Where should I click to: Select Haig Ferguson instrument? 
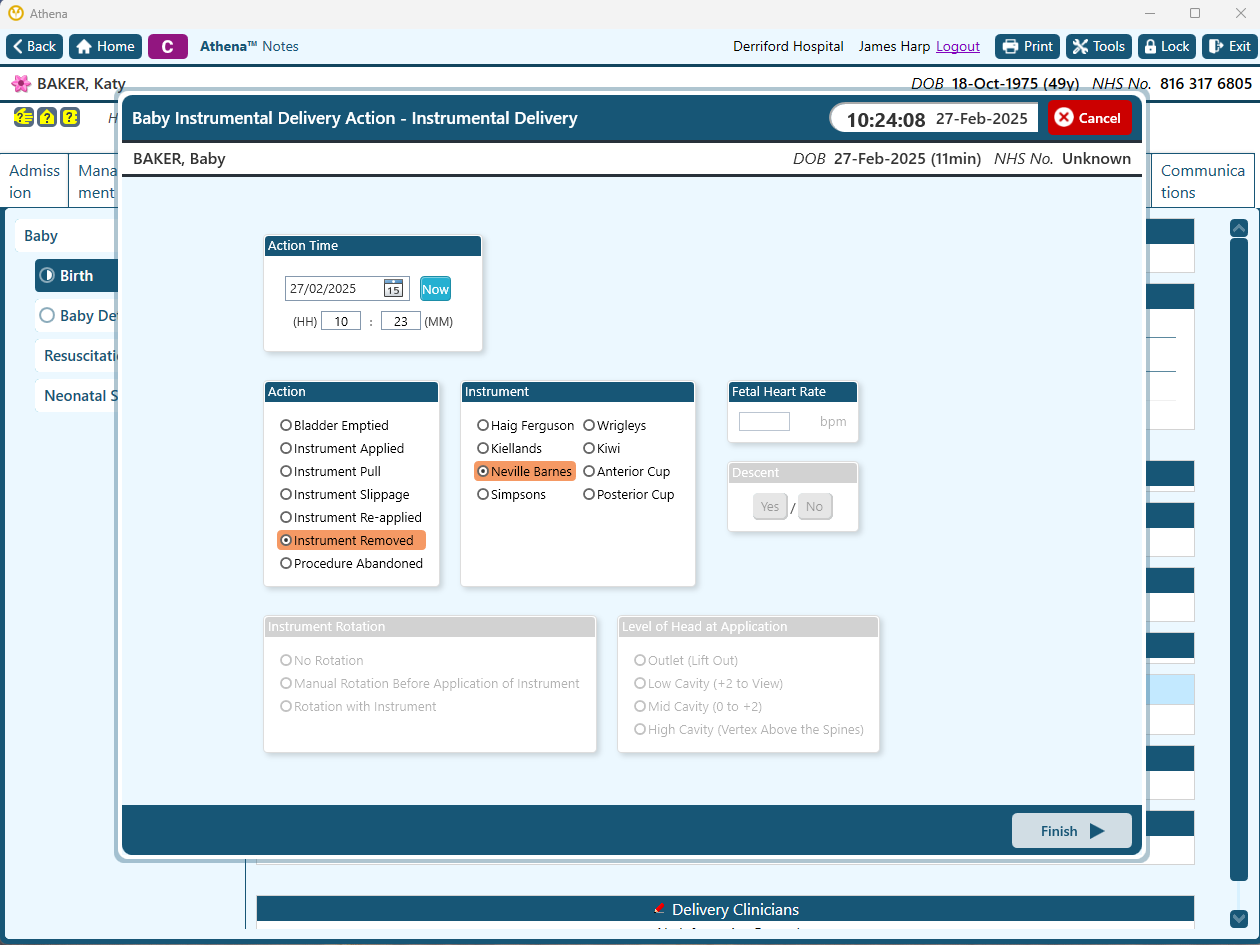pos(526,425)
